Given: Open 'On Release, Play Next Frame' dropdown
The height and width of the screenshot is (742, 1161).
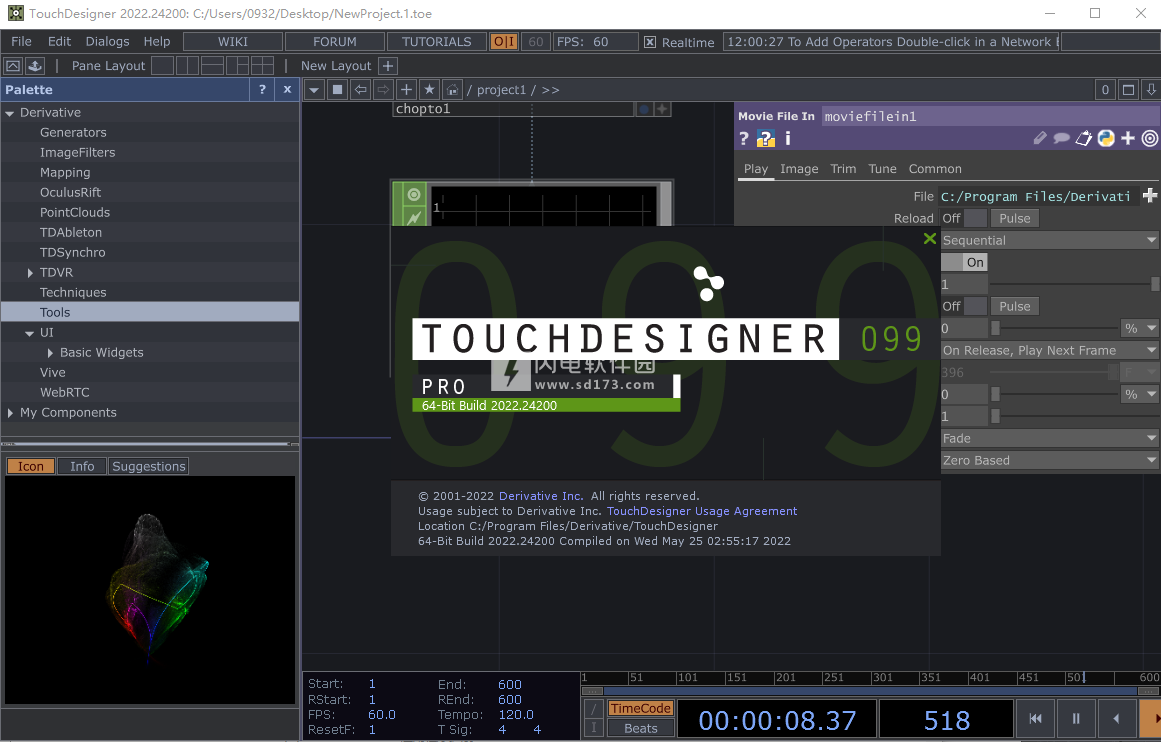Looking at the screenshot, I should tap(1050, 350).
